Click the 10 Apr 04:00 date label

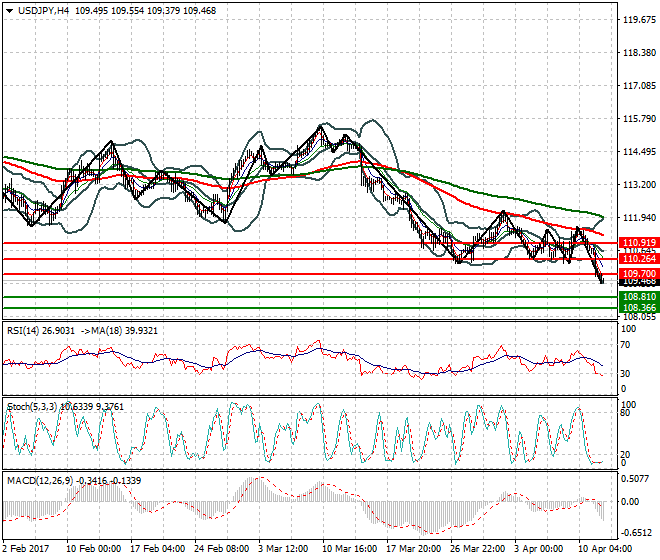pos(605,548)
